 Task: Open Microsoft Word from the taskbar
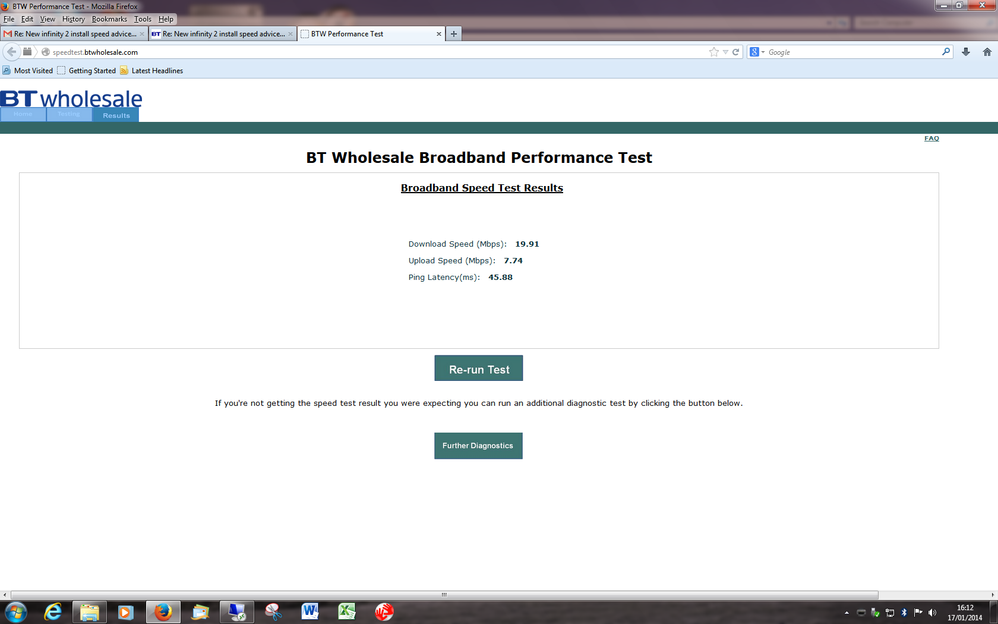point(310,612)
